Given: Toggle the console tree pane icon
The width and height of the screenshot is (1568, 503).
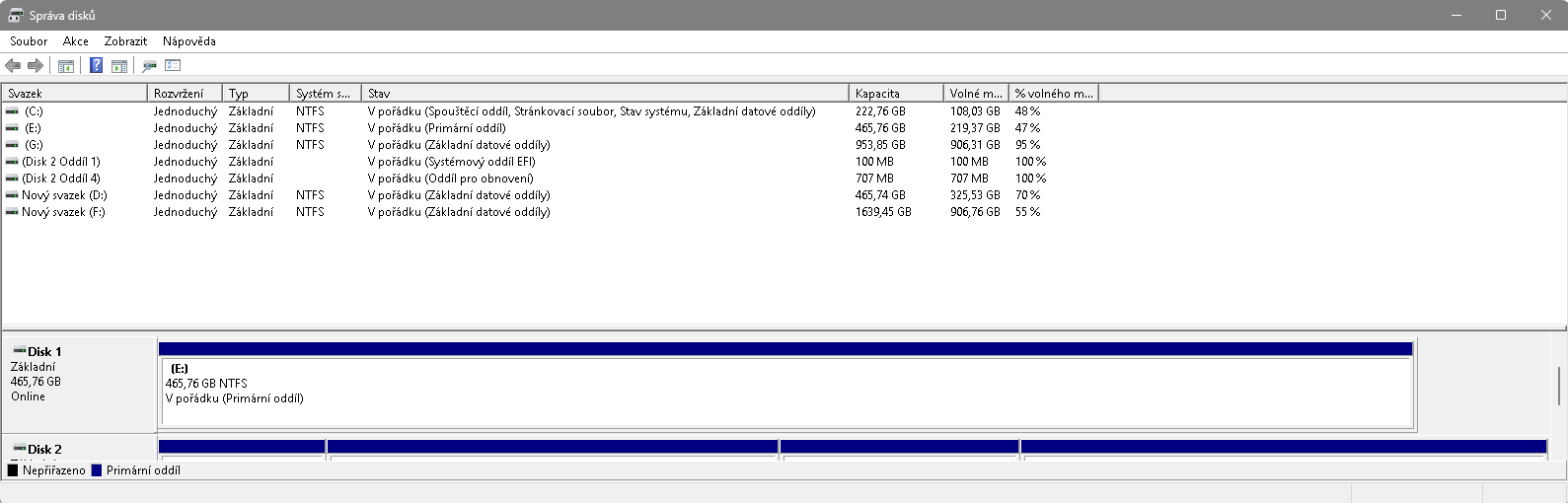Looking at the screenshot, I should click(66, 66).
